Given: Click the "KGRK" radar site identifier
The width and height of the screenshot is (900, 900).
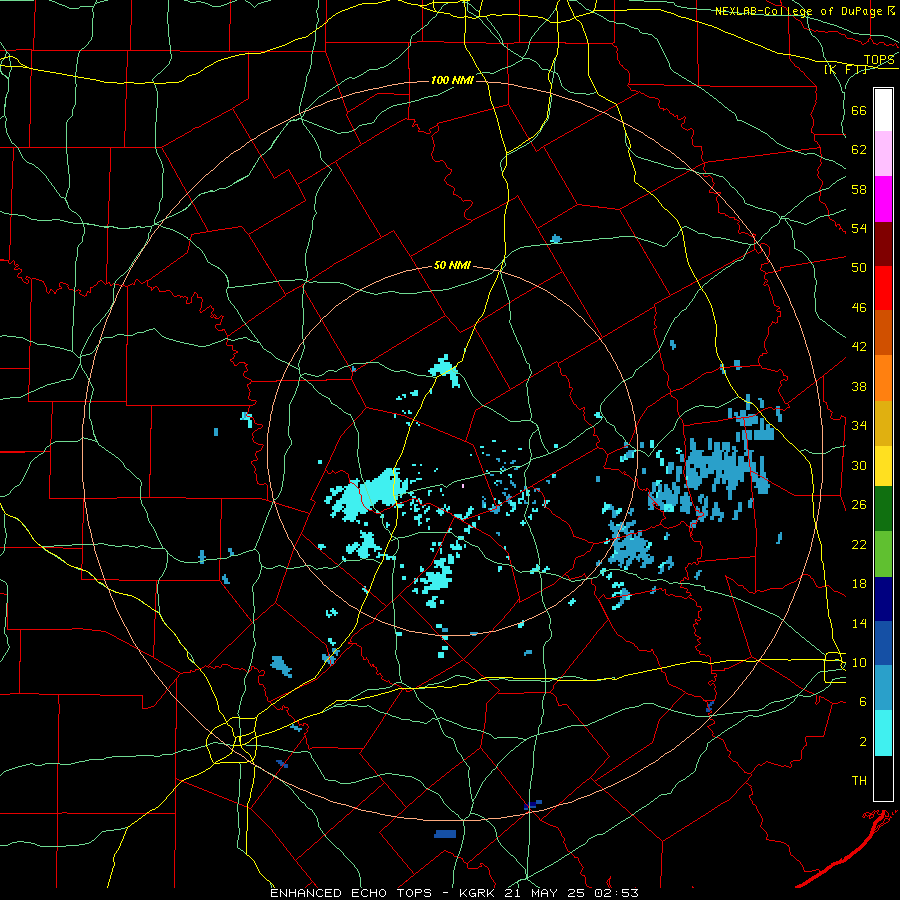Looking at the screenshot, I should point(478,893).
